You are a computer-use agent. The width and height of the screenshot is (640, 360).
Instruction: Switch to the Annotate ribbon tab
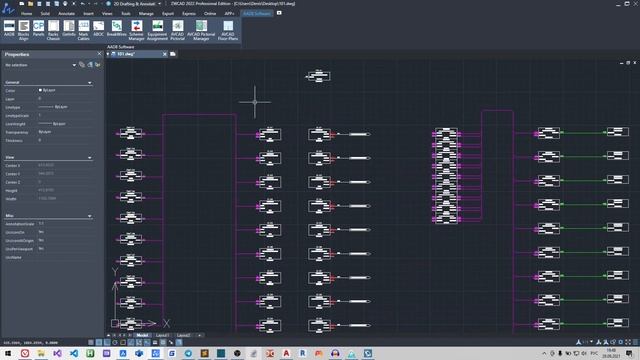click(x=67, y=13)
